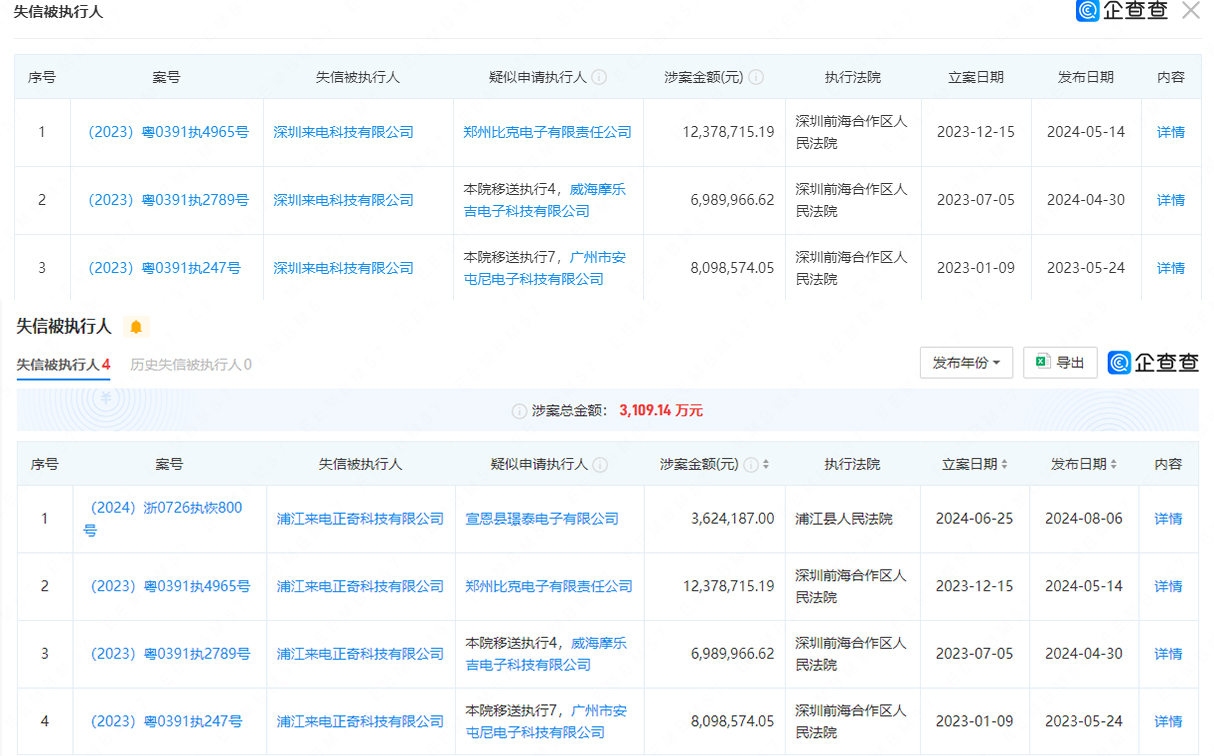Select amount 6,989,966.62 in the 浦江来电正奇 table
The height and width of the screenshot is (756, 1214).
pyautogui.click(x=733, y=654)
